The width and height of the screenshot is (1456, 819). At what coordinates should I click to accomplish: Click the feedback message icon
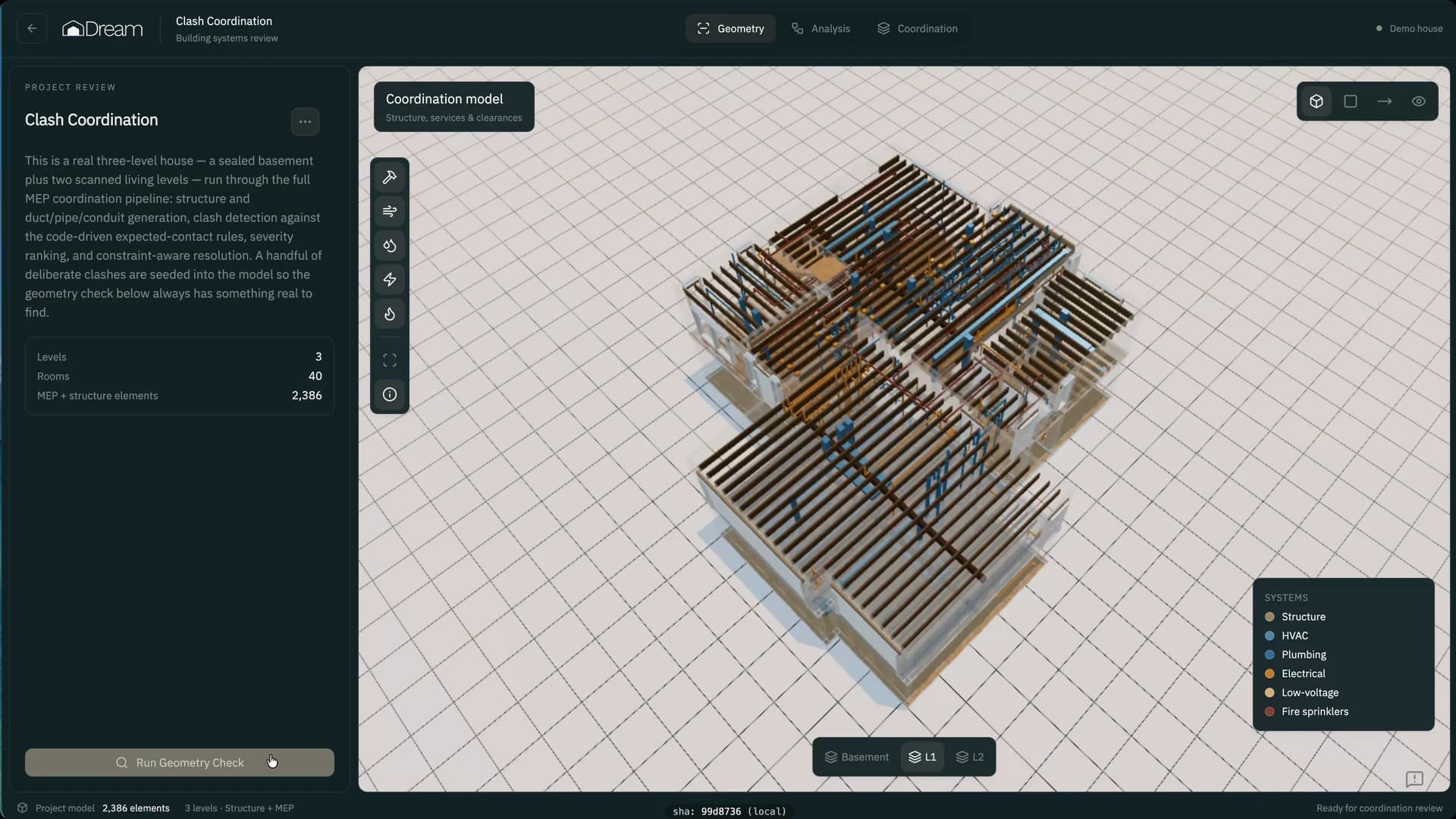click(1414, 779)
